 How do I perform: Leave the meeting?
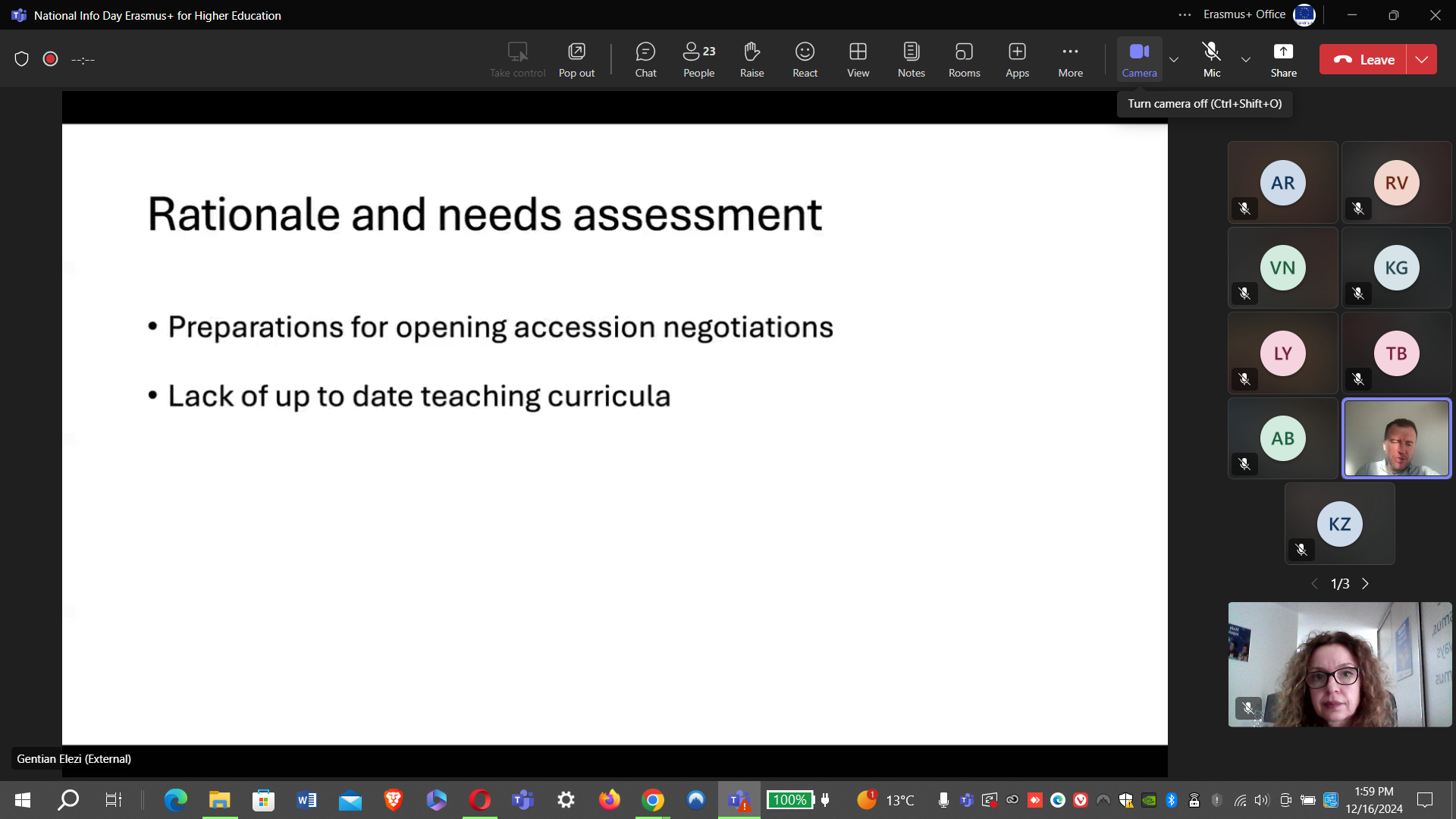(1363, 59)
